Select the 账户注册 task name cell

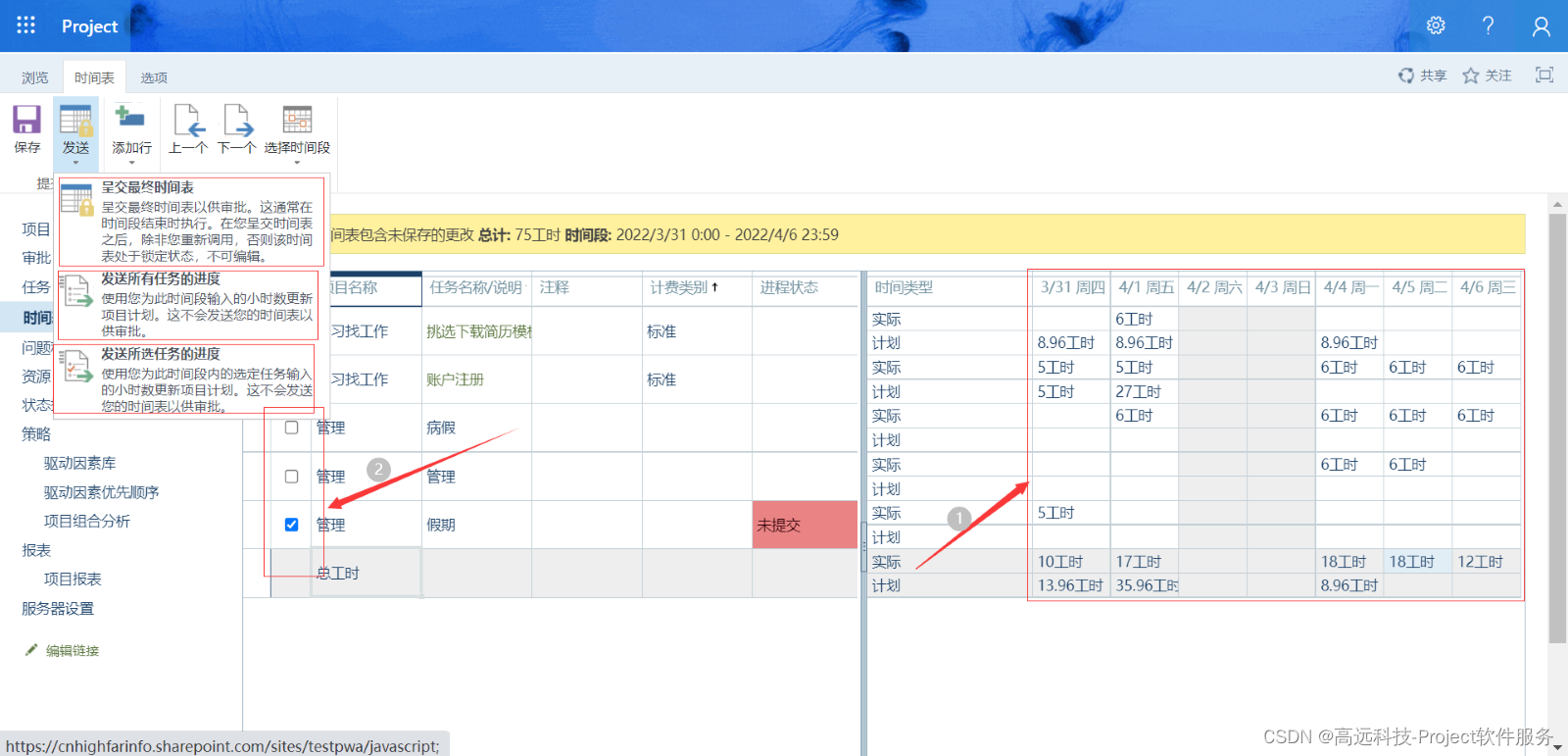click(477, 379)
